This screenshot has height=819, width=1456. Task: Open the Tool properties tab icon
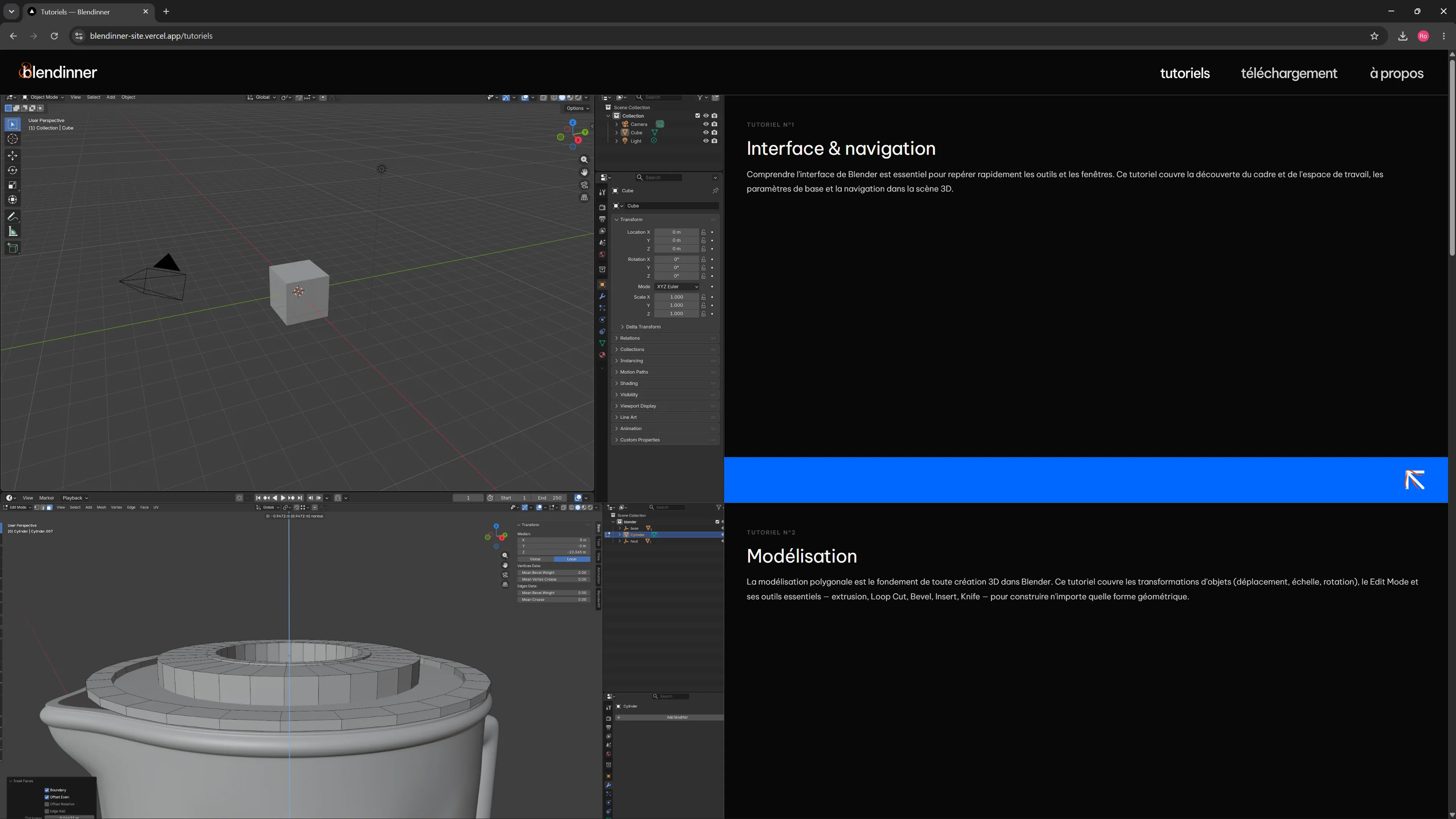[x=602, y=193]
